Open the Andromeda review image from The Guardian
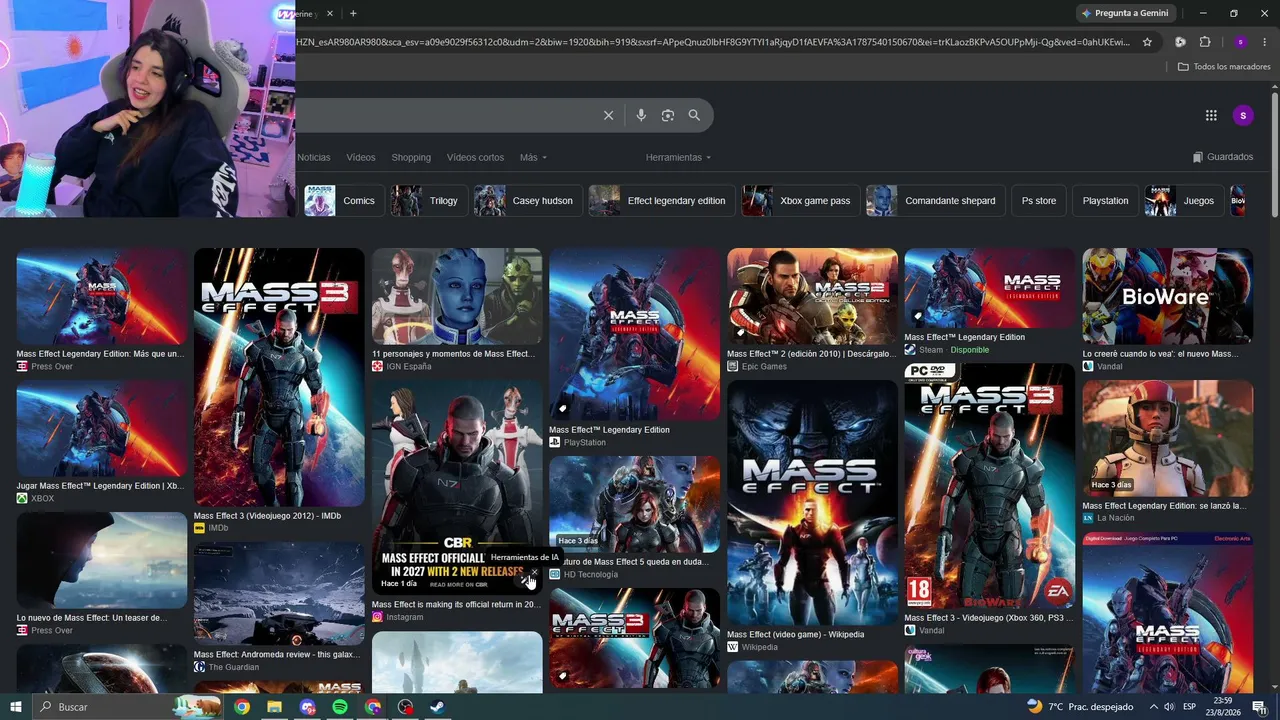The image size is (1280, 720). [279, 594]
